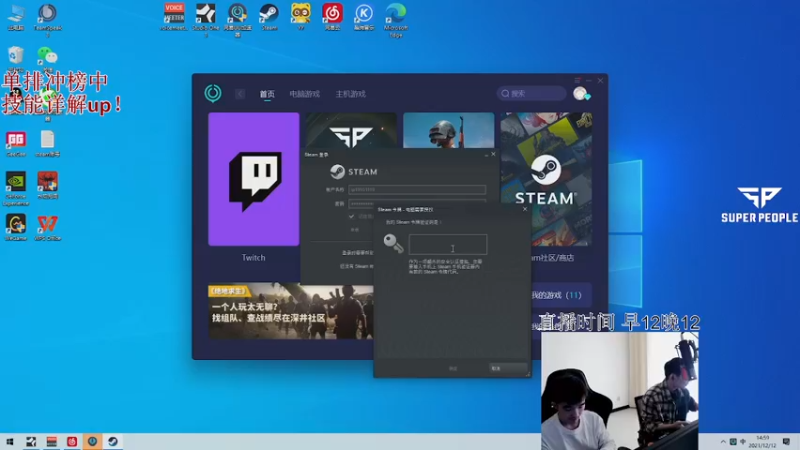Toggle the remember password checkbox
The width and height of the screenshot is (800, 450).
[x=352, y=216]
